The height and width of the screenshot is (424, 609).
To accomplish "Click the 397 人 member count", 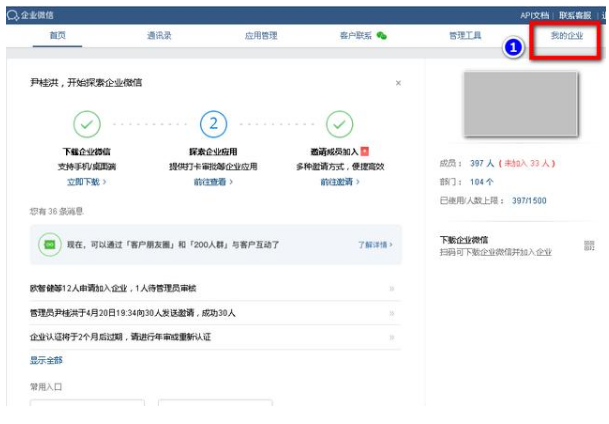I will (482, 163).
